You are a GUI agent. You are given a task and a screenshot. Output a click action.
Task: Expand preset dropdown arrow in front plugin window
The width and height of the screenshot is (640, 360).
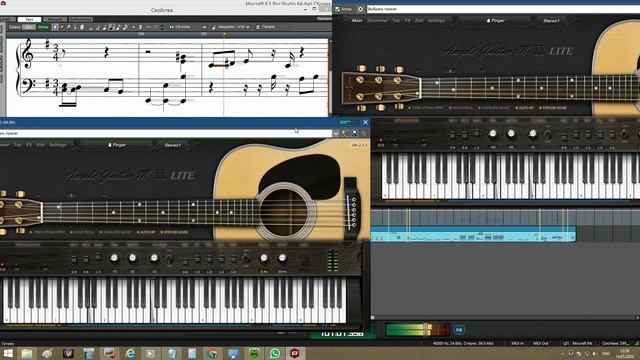click(x=336, y=133)
